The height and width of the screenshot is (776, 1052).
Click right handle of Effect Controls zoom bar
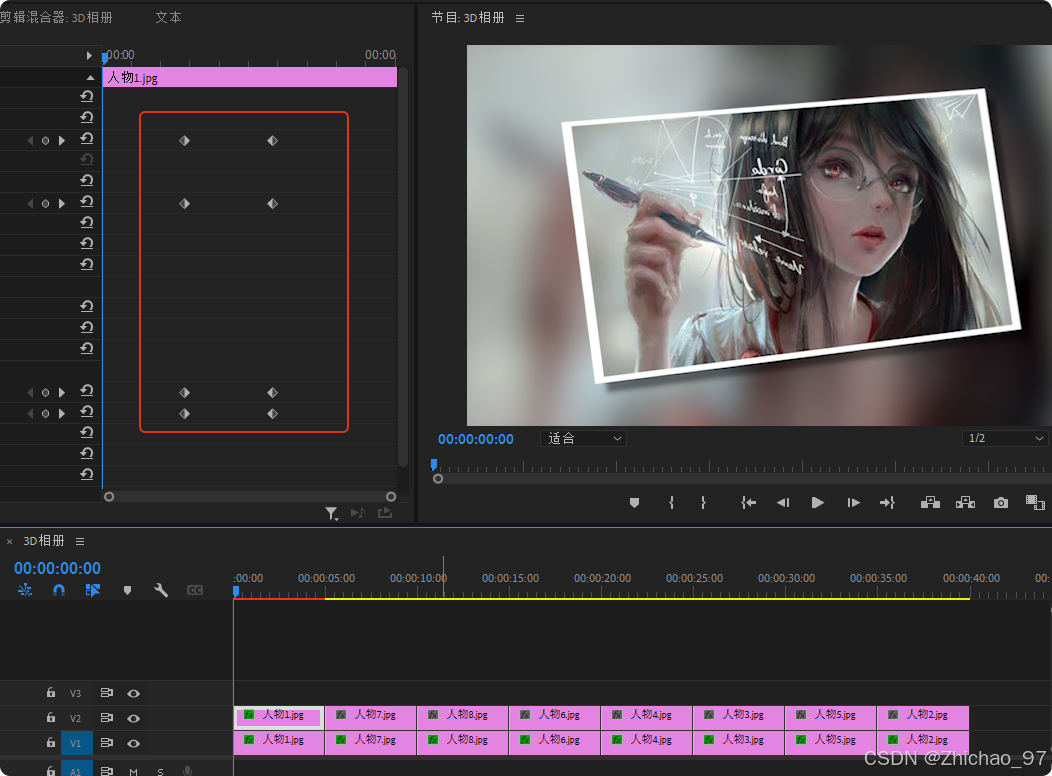[x=391, y=497]
